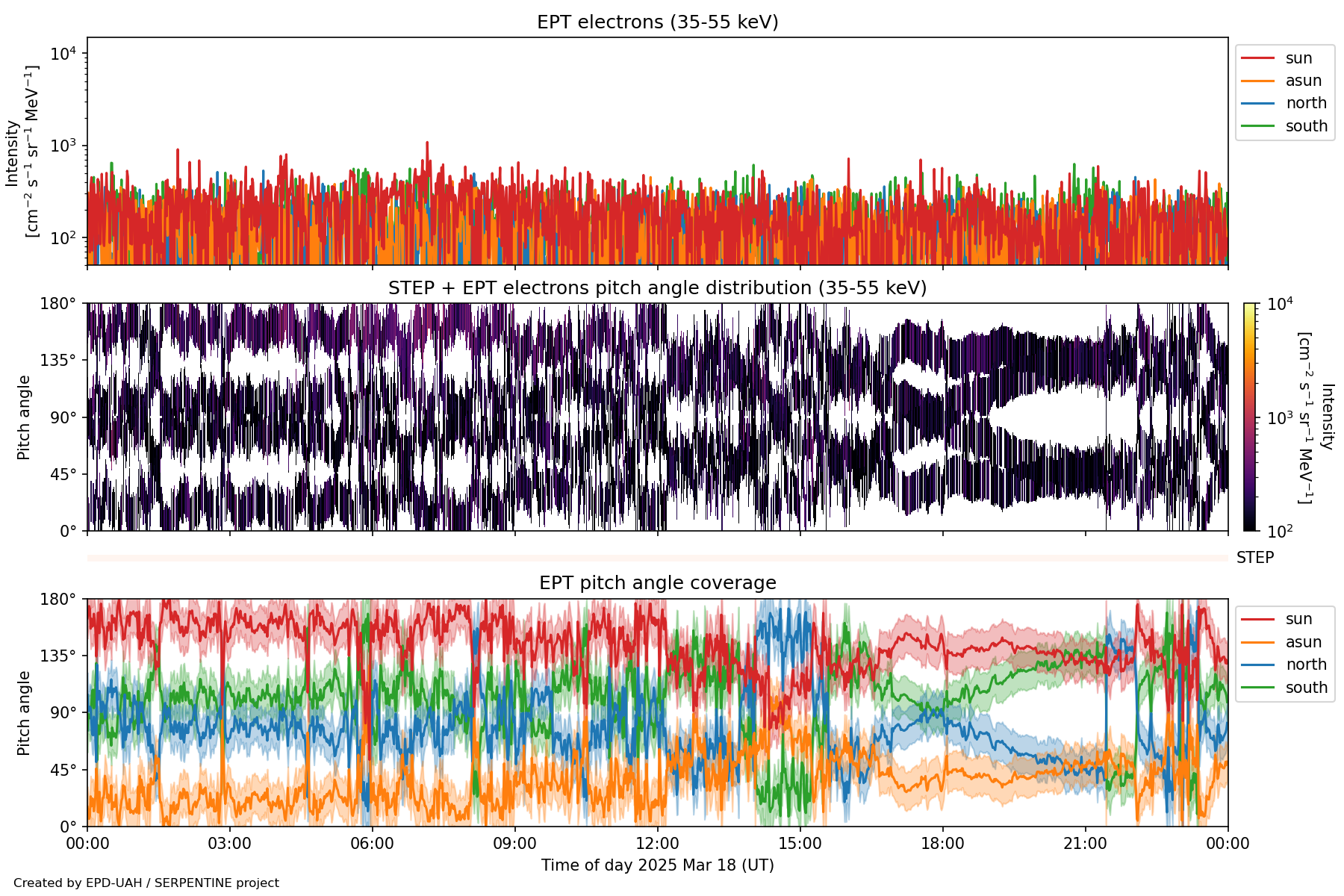Click the "Created by EPD-UAH / SERPENTINE project" credit
Image resolution: width=1344 pixels, height=896 pixels.
tap(146, 883)
